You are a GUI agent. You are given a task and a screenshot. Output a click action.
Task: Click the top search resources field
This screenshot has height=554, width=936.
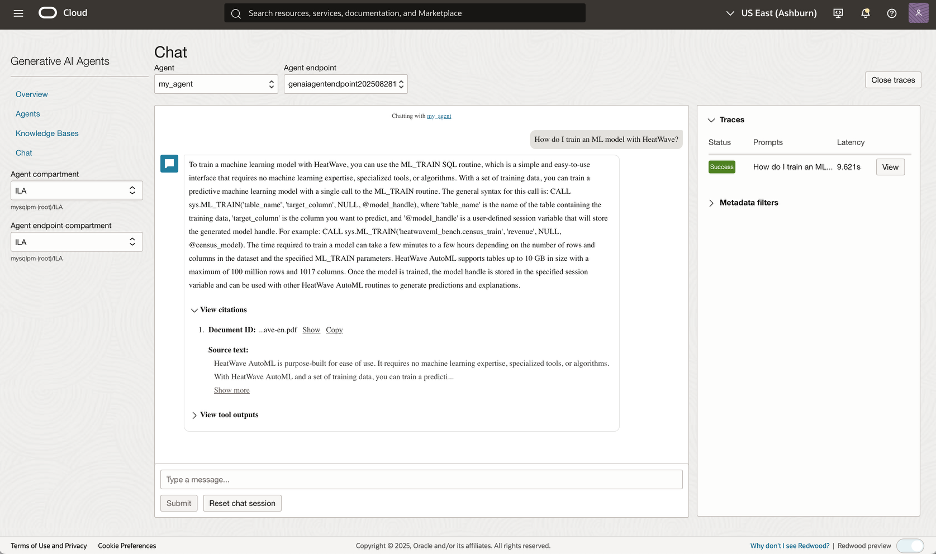(x=405, y=13)
